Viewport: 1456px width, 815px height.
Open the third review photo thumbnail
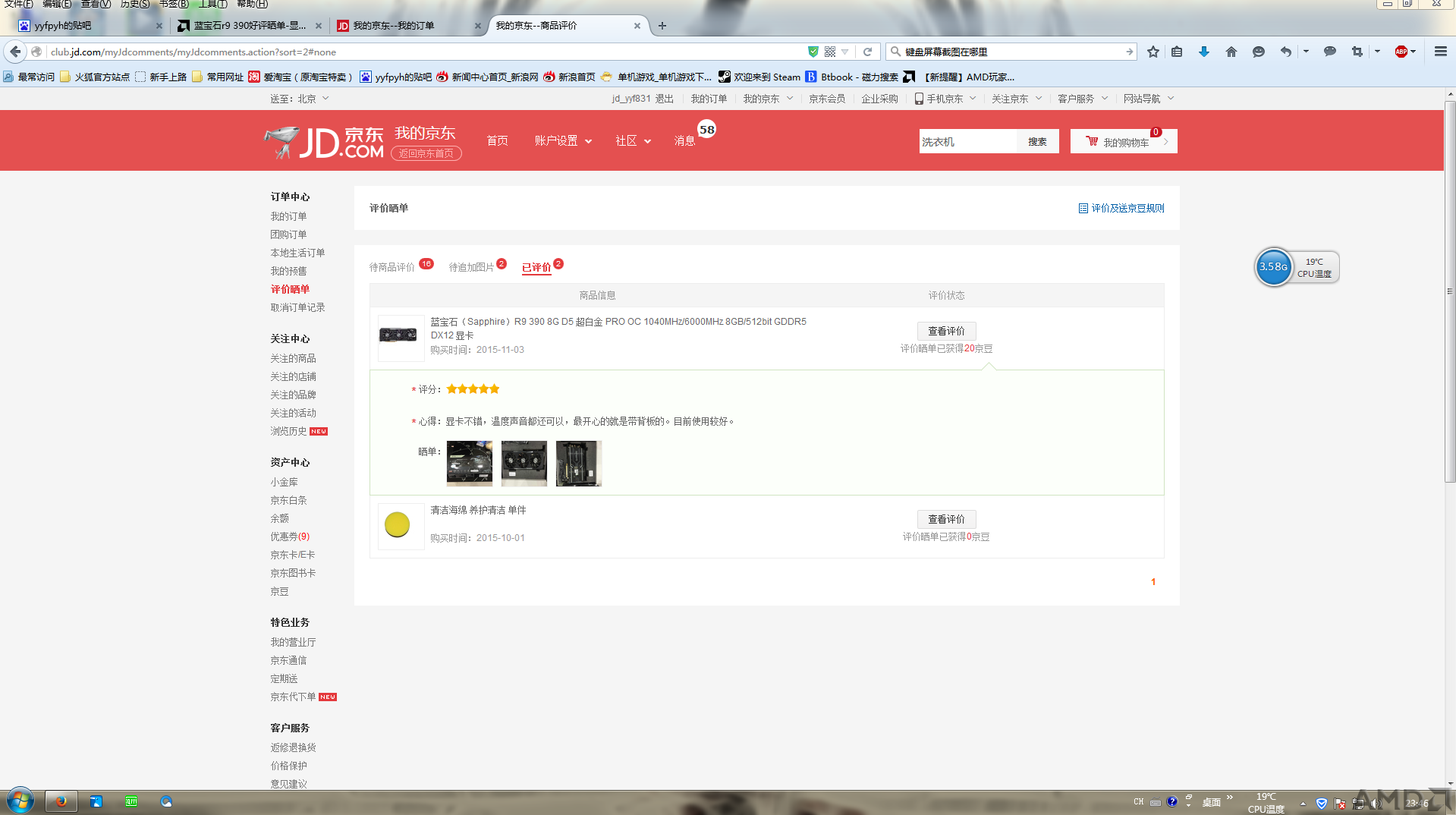click(x=578, y=463)
